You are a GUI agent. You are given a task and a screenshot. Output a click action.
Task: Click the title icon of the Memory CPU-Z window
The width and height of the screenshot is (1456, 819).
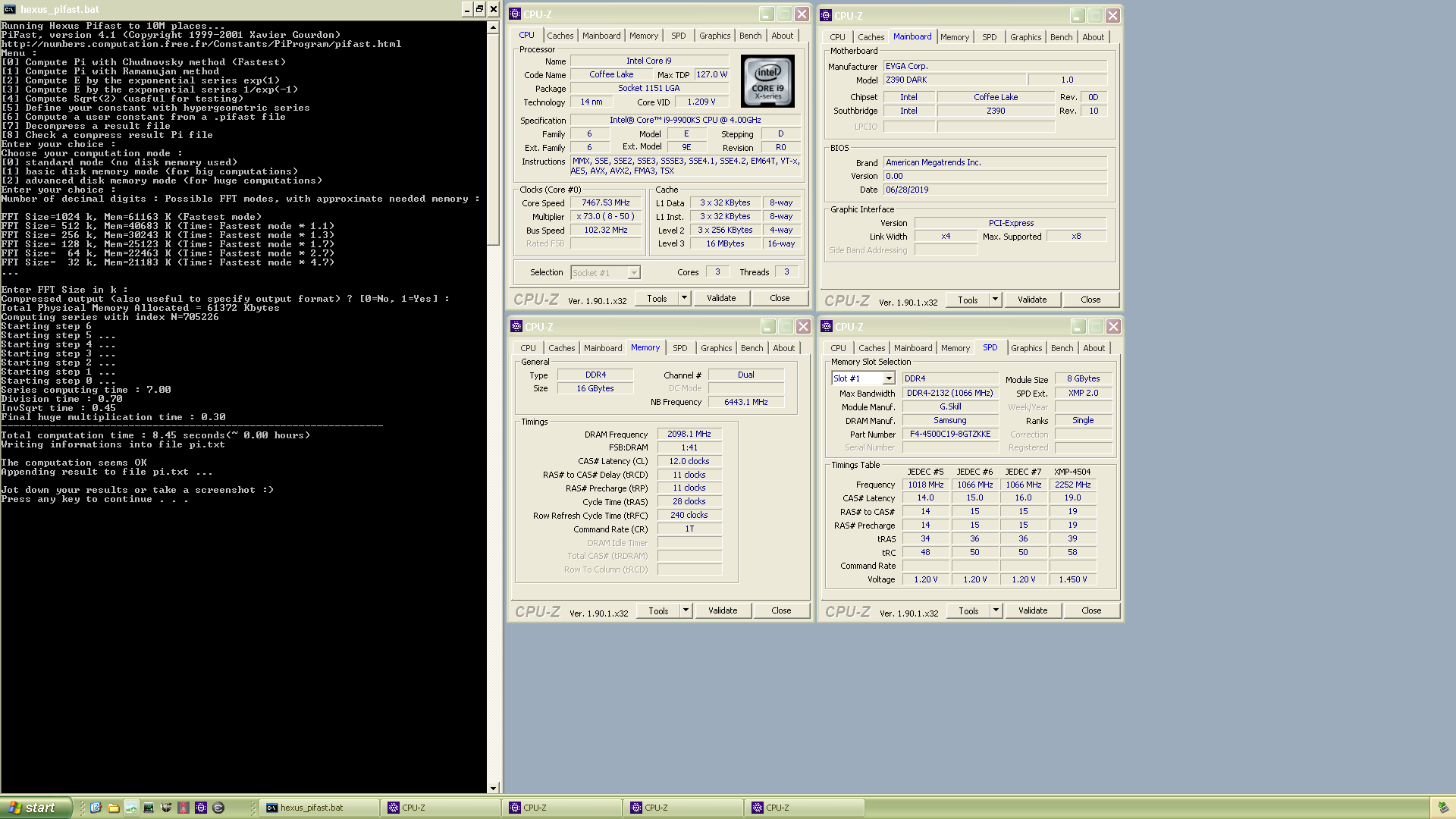(516, 326)
